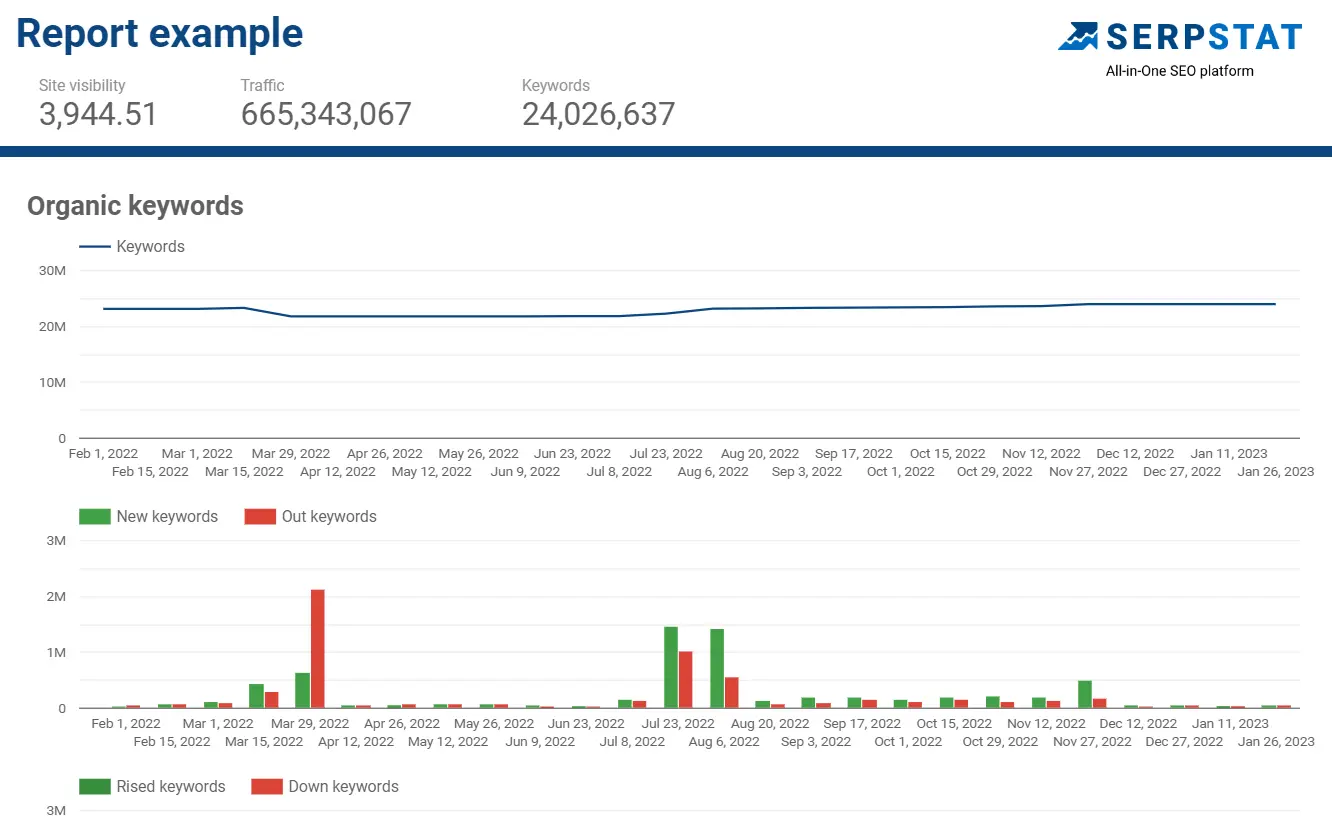This screenshot has width=1332, height=829.
Task: Select the Traffic value 665,343,067
Action: coord(326,114)
